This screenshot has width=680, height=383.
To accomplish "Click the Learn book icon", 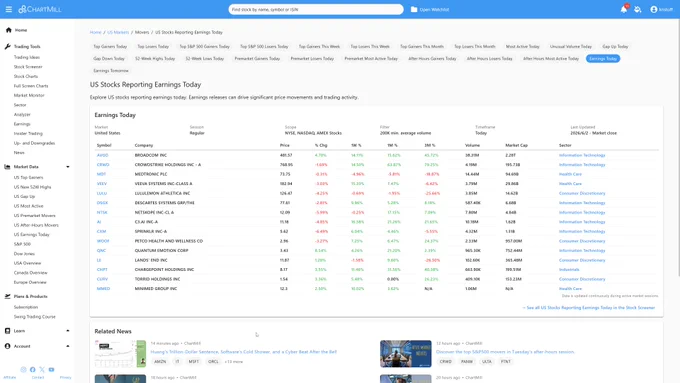I will (x=7, y=331).
